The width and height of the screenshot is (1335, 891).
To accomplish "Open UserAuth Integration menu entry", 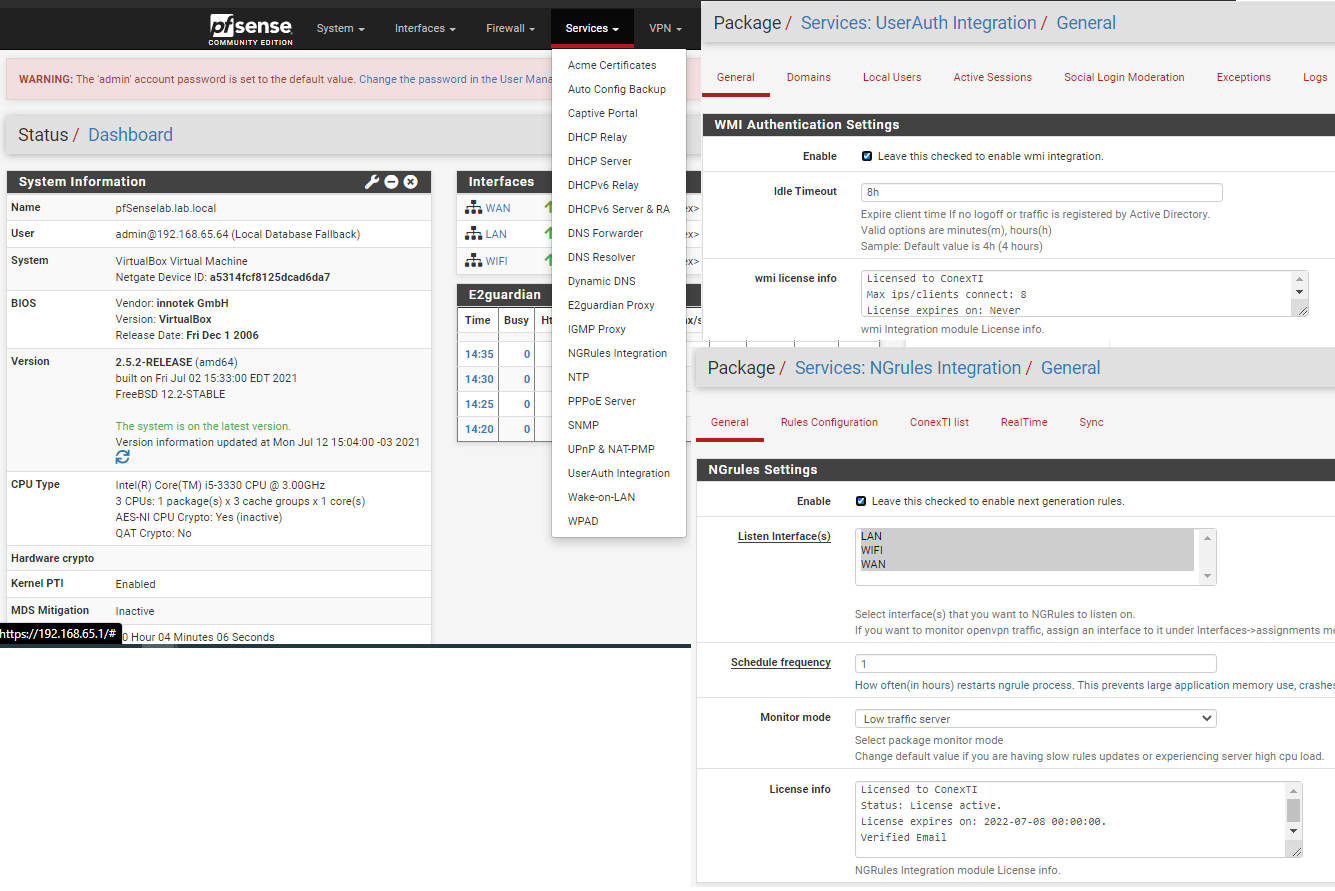I will 619,473.
